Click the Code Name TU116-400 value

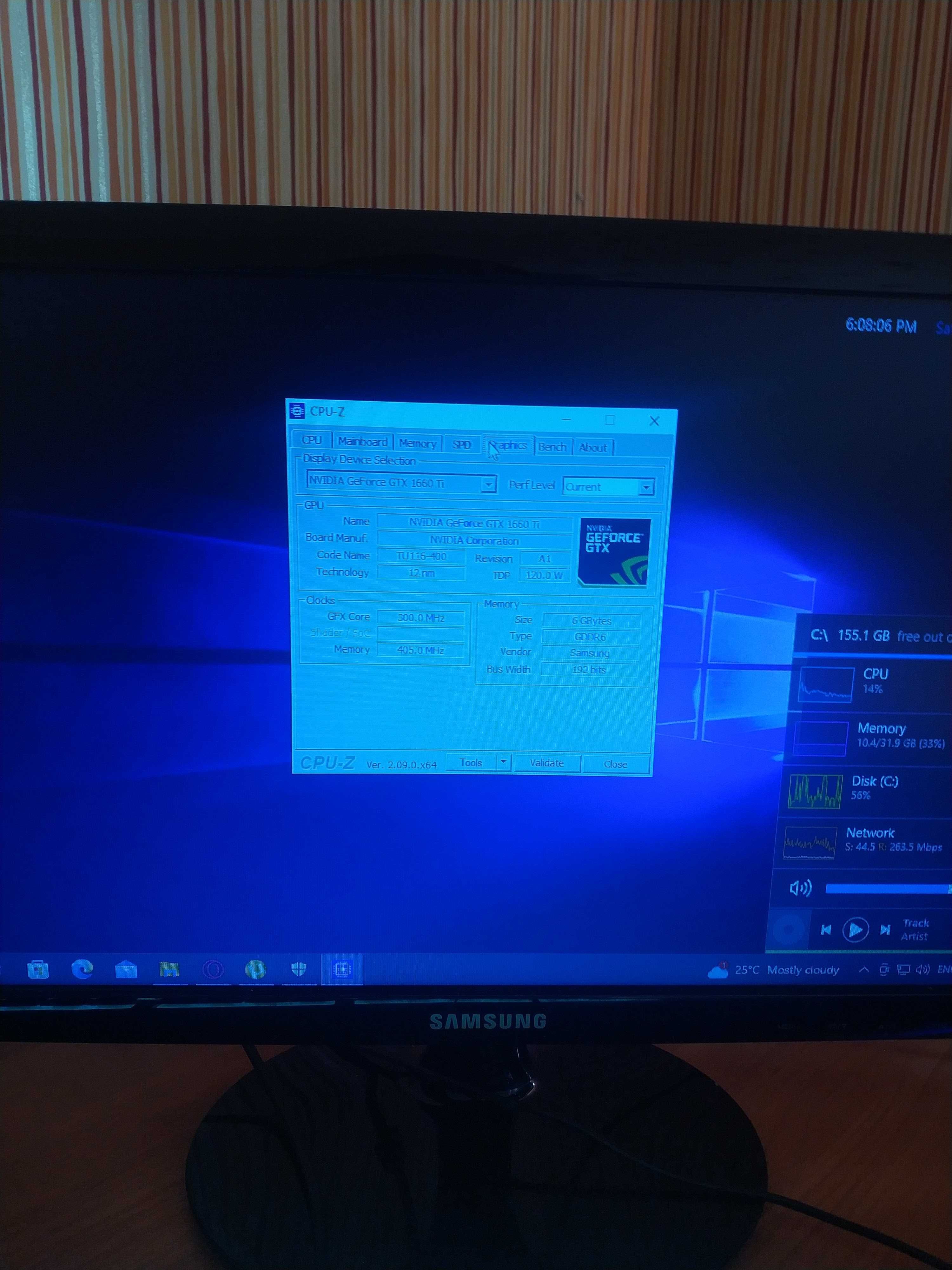coord(421,556)
